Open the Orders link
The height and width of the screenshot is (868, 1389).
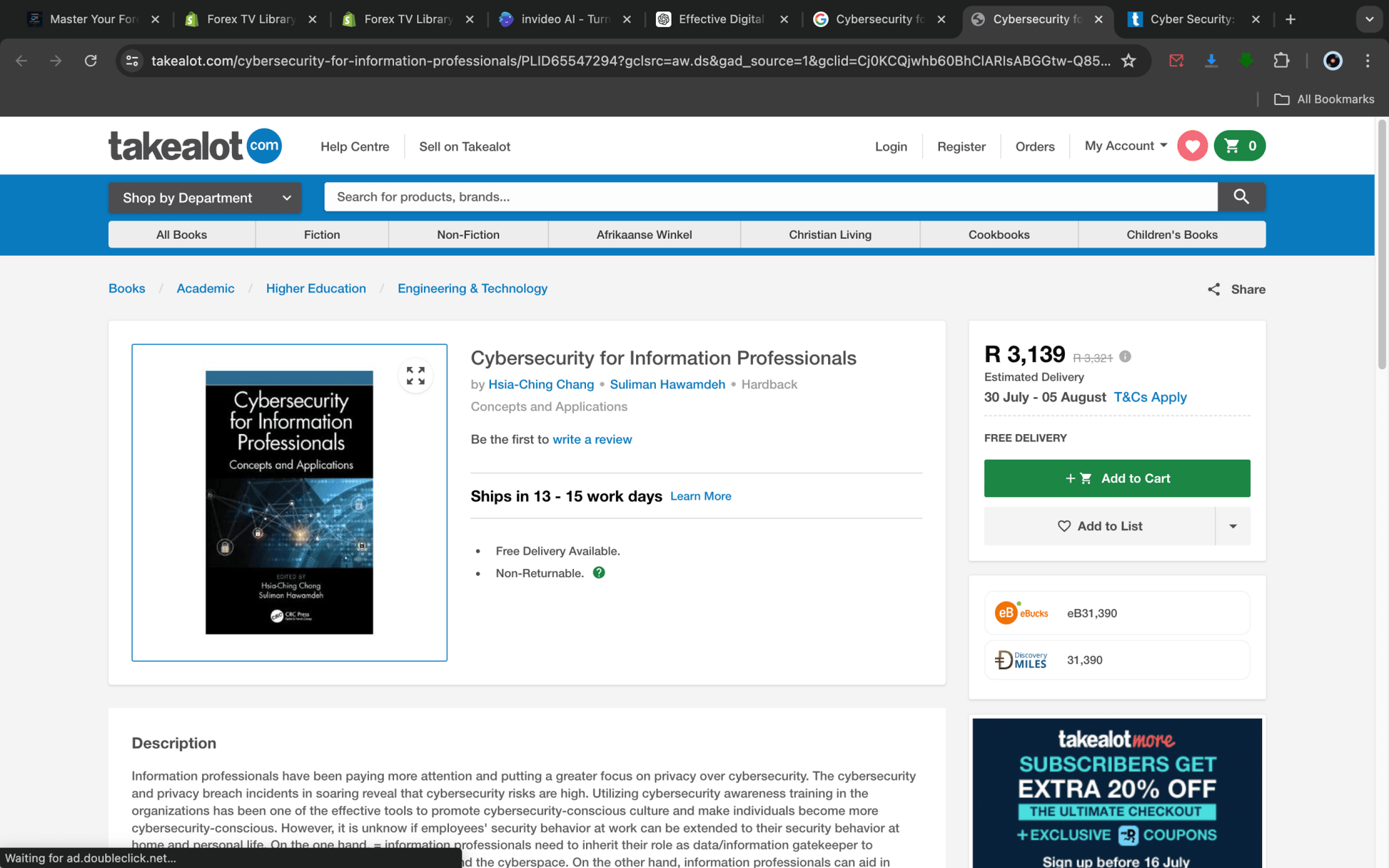click(1034, 146)
